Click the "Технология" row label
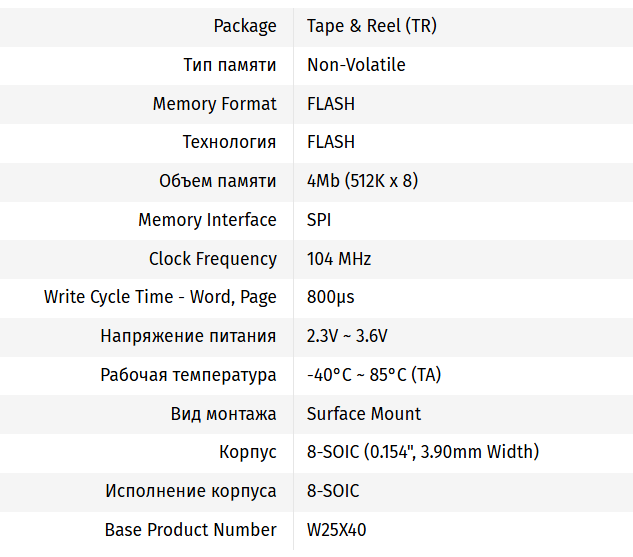 (229, 142)
